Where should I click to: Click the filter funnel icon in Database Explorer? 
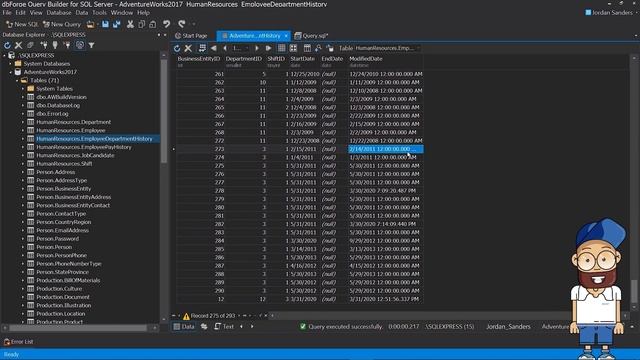(x=91, y=45)
